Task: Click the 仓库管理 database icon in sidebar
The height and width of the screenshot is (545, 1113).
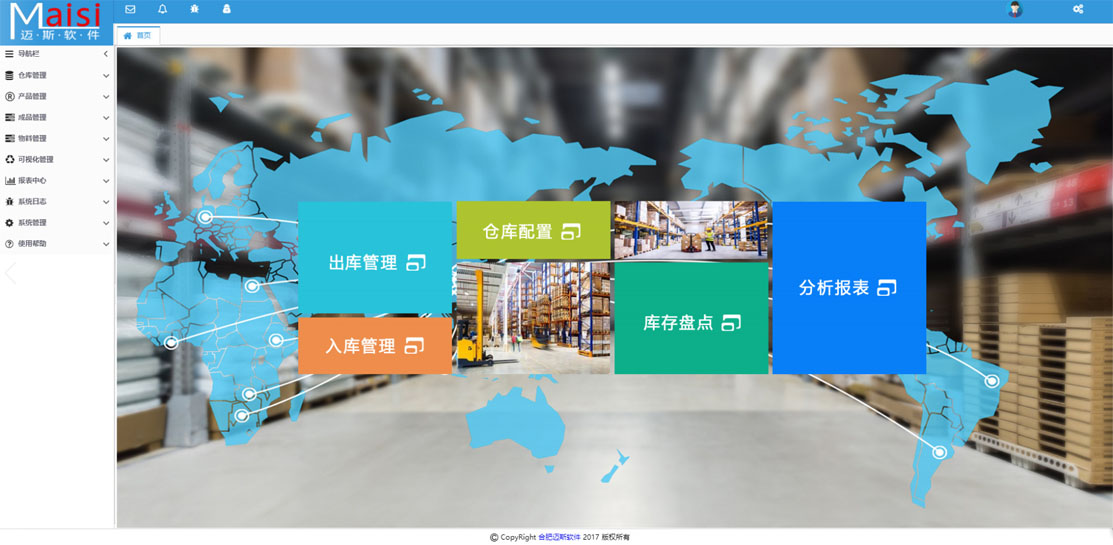Action: pos(10,75)
